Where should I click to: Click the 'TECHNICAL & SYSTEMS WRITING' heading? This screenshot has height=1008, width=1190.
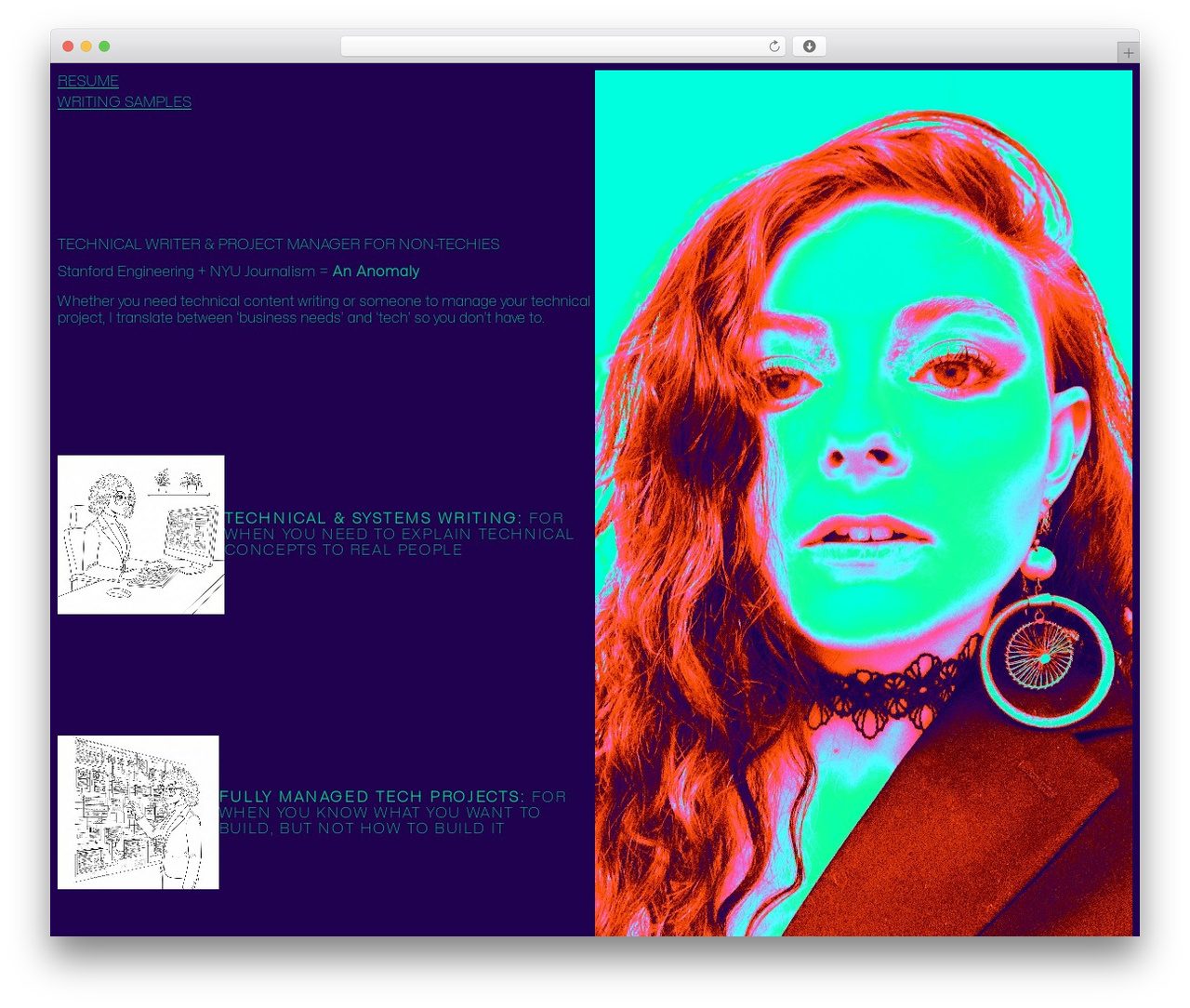[373, 518]
